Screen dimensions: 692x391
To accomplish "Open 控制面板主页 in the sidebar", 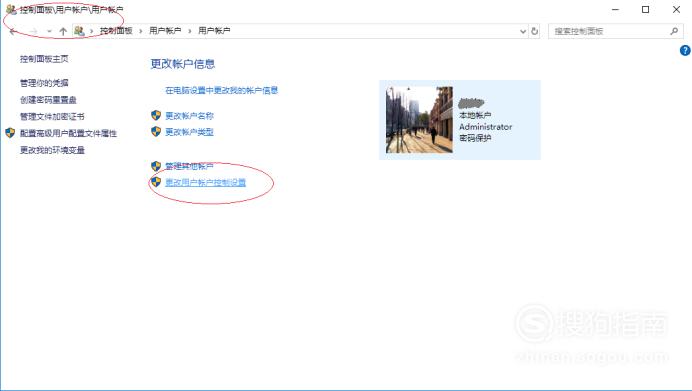I will tap(44, 59).
